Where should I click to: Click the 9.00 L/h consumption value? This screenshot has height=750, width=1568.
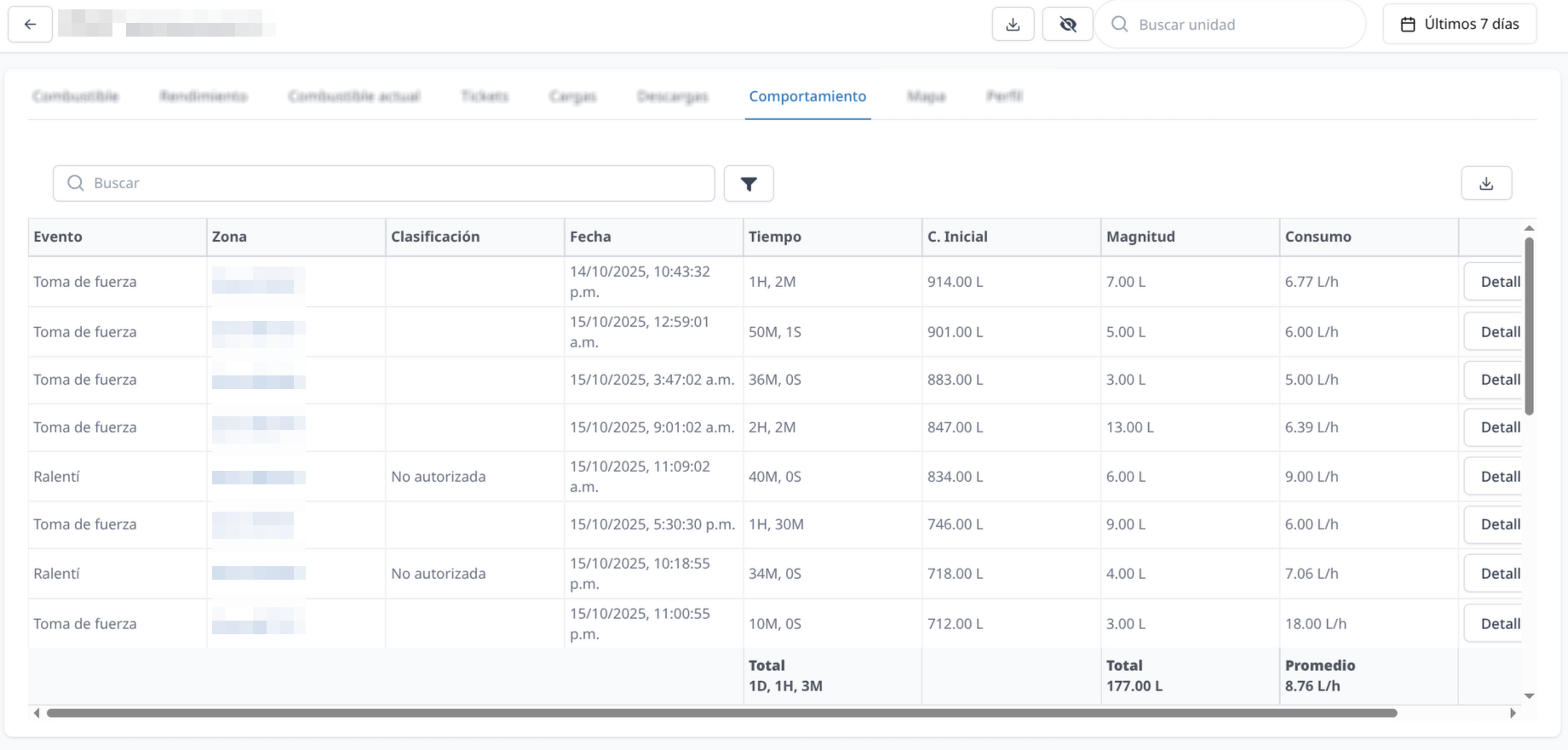pyautogui.click(x=1312, y=477)
